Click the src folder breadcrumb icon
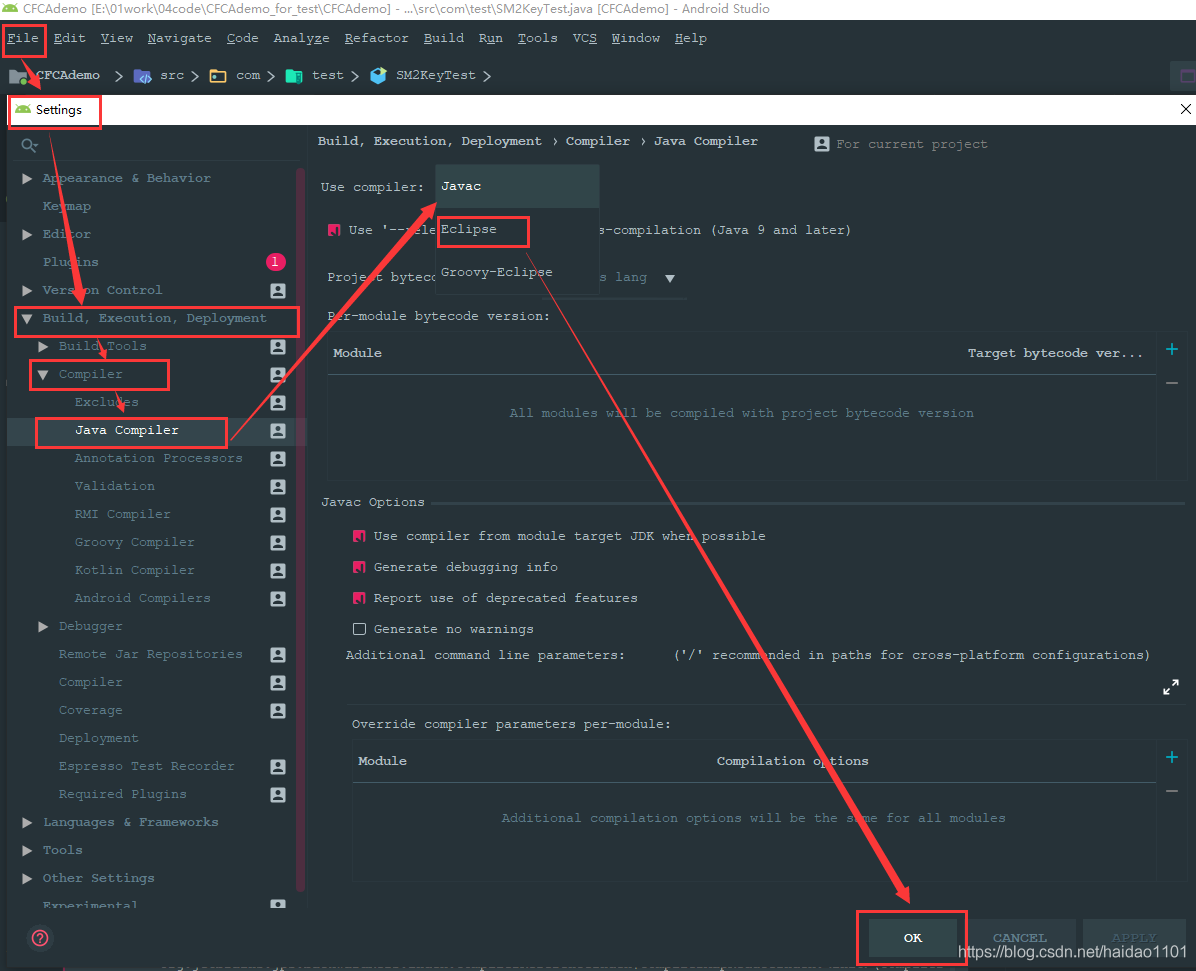The height and width of the screenshot is (971, 1196). pos(143,76)
